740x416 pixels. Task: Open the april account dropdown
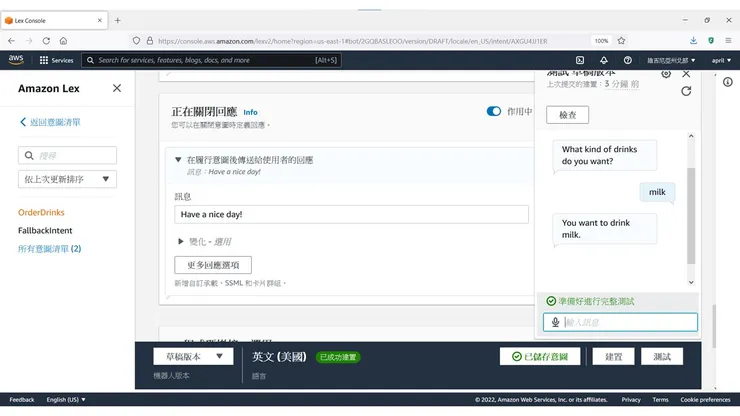point(721,60)
